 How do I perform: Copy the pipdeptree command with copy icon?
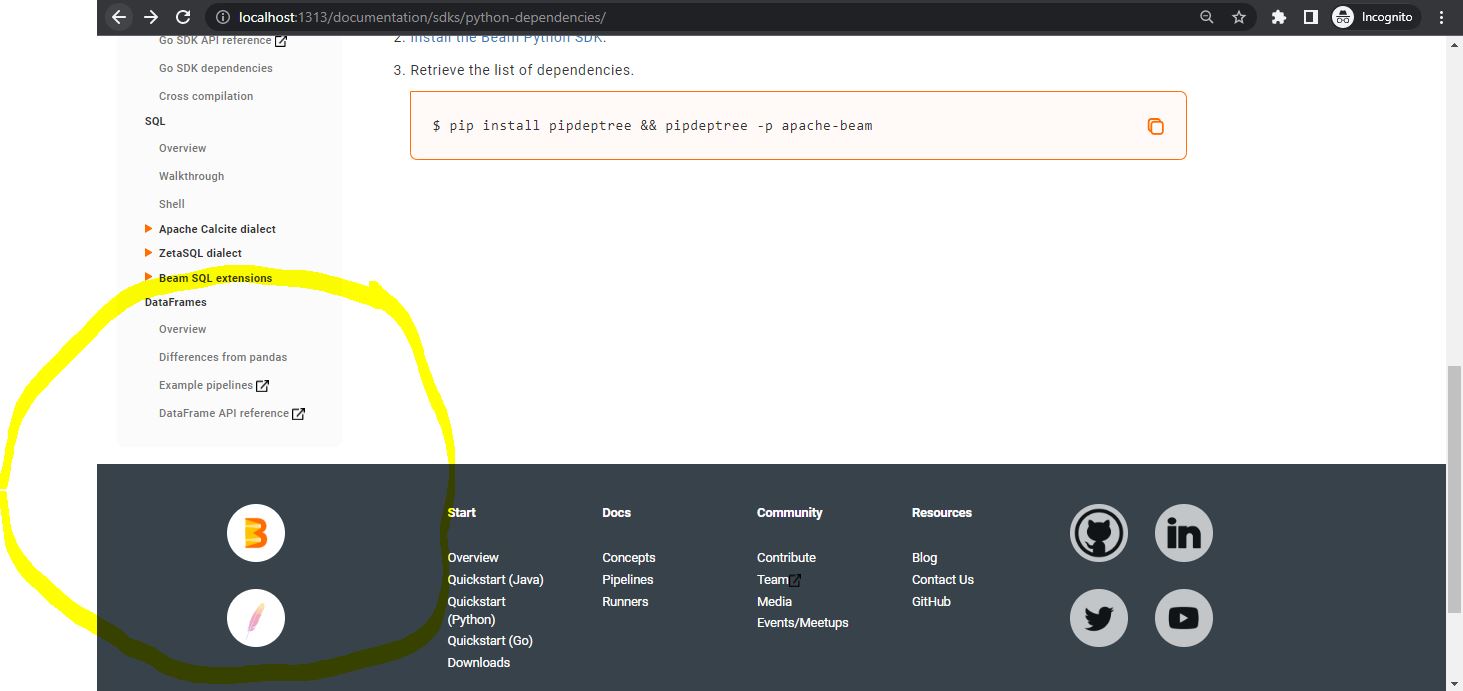pyautogui.click(x=1155, y=126)
